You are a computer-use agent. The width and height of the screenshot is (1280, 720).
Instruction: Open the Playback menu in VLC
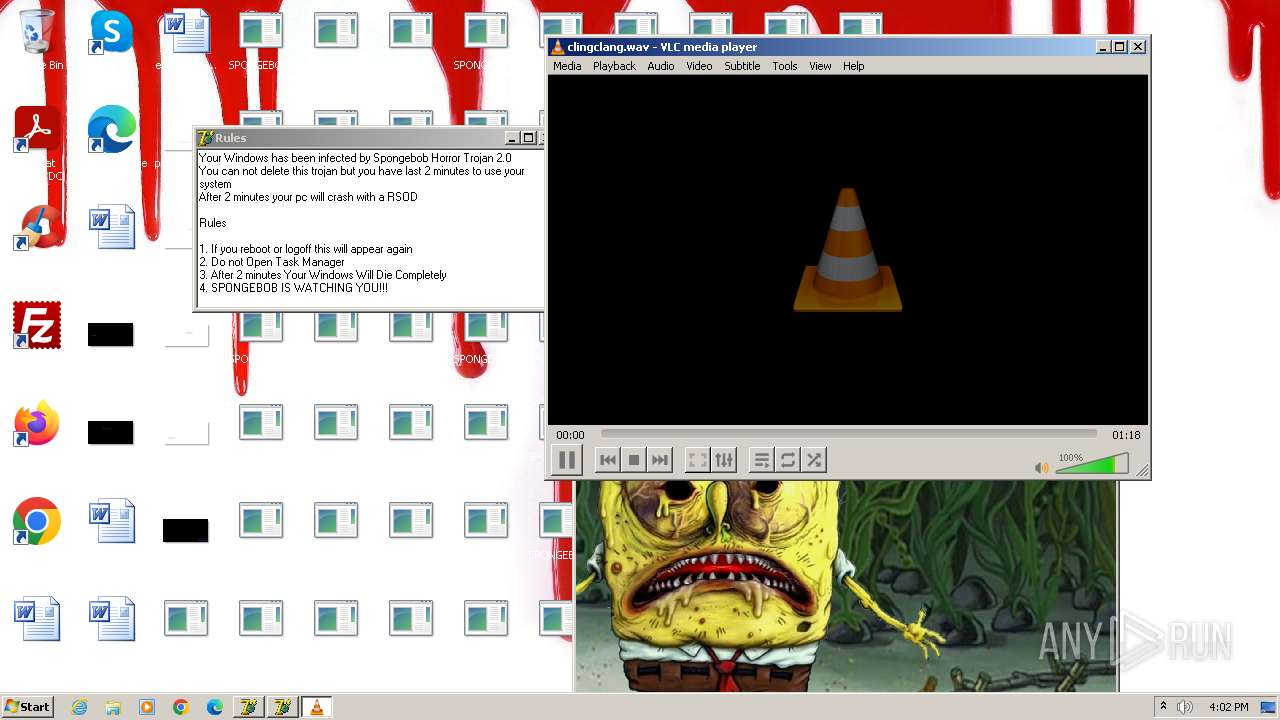[x=614, y=66]
